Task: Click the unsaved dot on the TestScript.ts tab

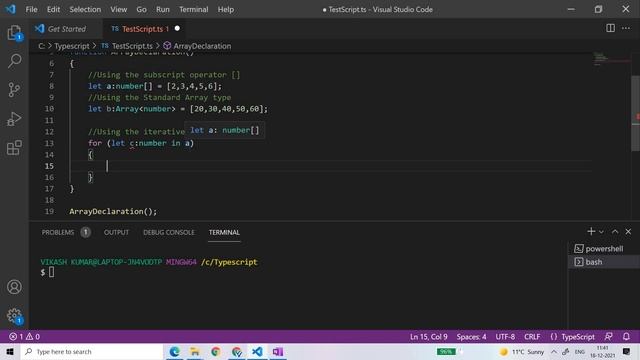Action: pyautogui.click(x=177, y=28)
